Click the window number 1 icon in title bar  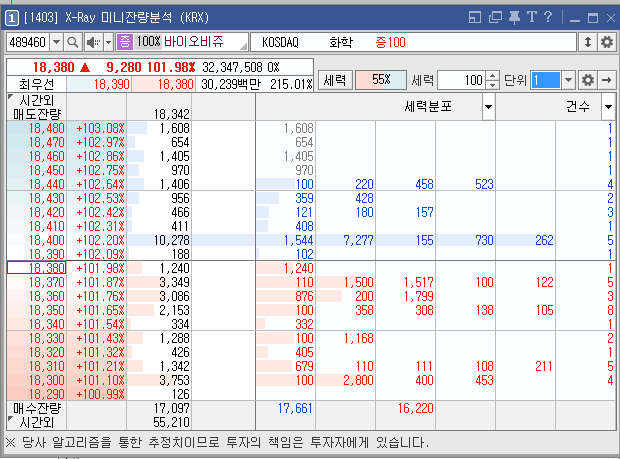pyautogui.click(x=12, y=18)
